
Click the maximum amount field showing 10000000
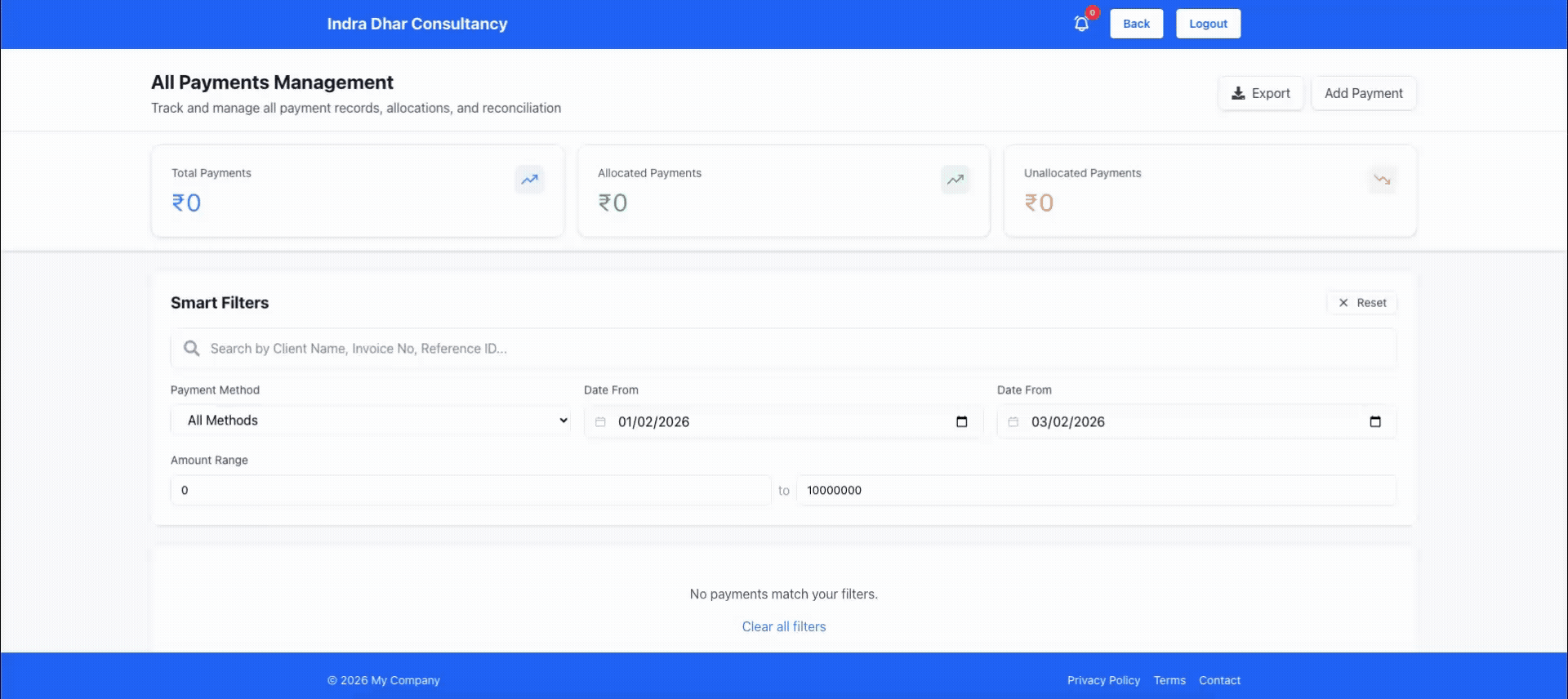(1095, 491)
